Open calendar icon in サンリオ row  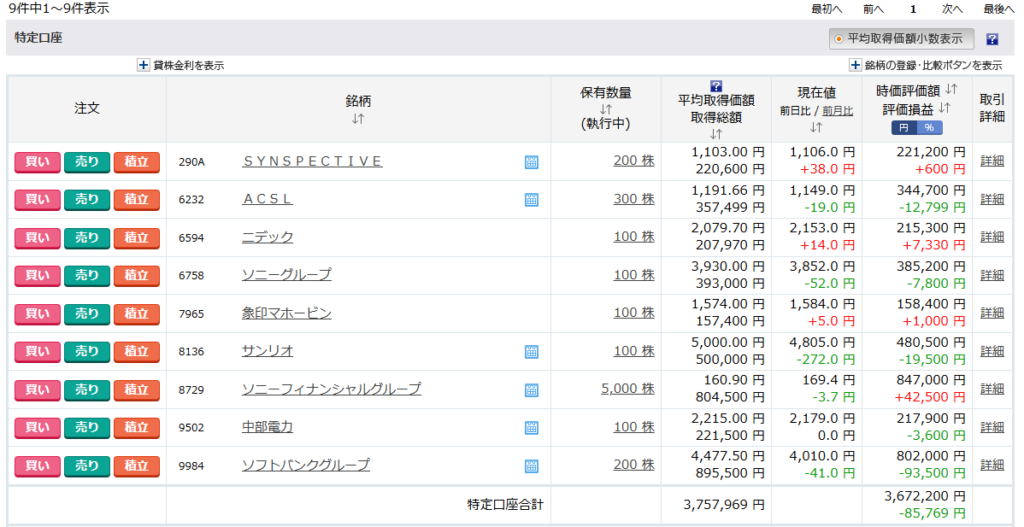pyautogui.click(x=531, y=352)
